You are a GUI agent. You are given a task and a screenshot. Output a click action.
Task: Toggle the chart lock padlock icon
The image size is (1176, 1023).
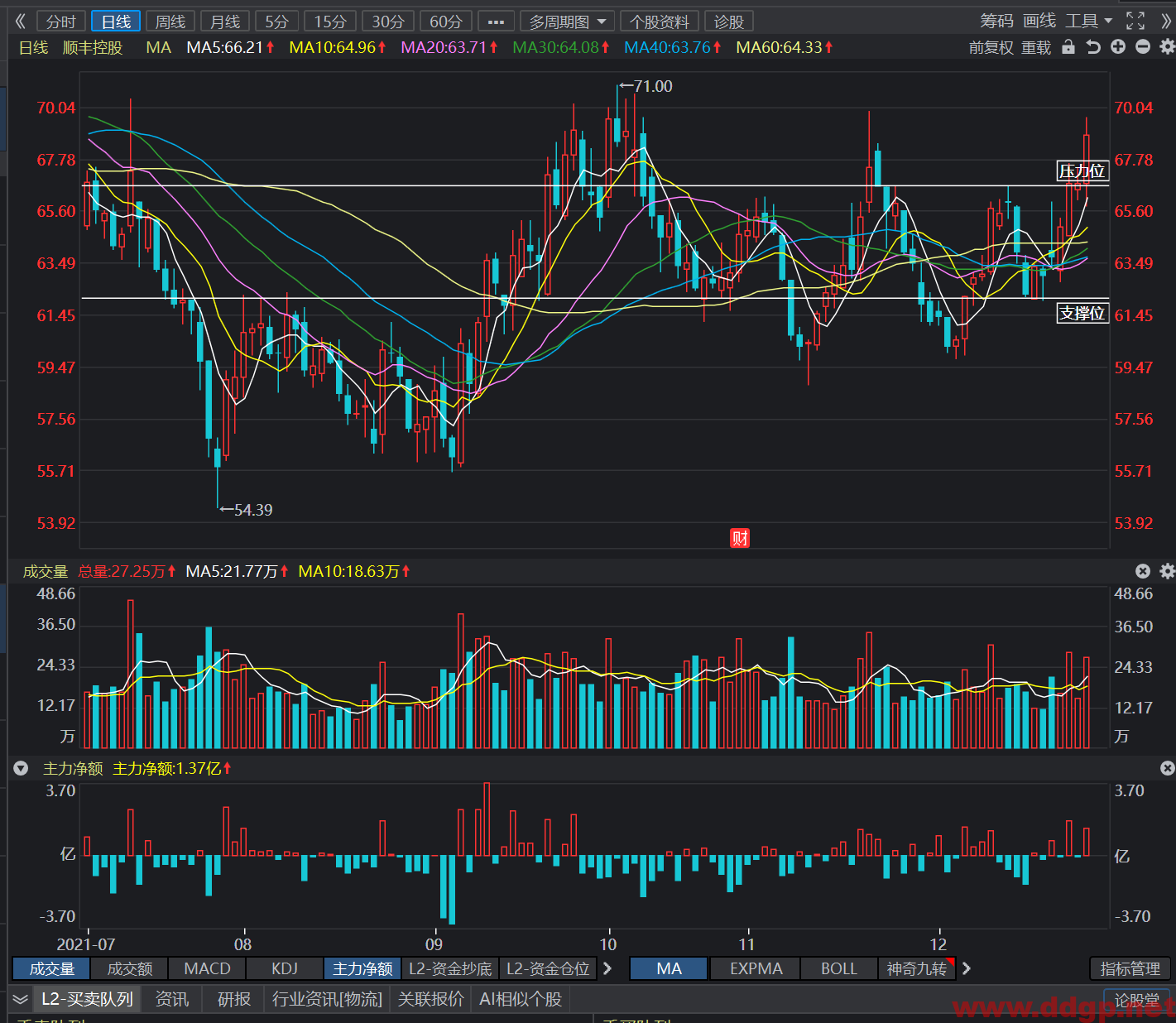(x=1068, y=47)
